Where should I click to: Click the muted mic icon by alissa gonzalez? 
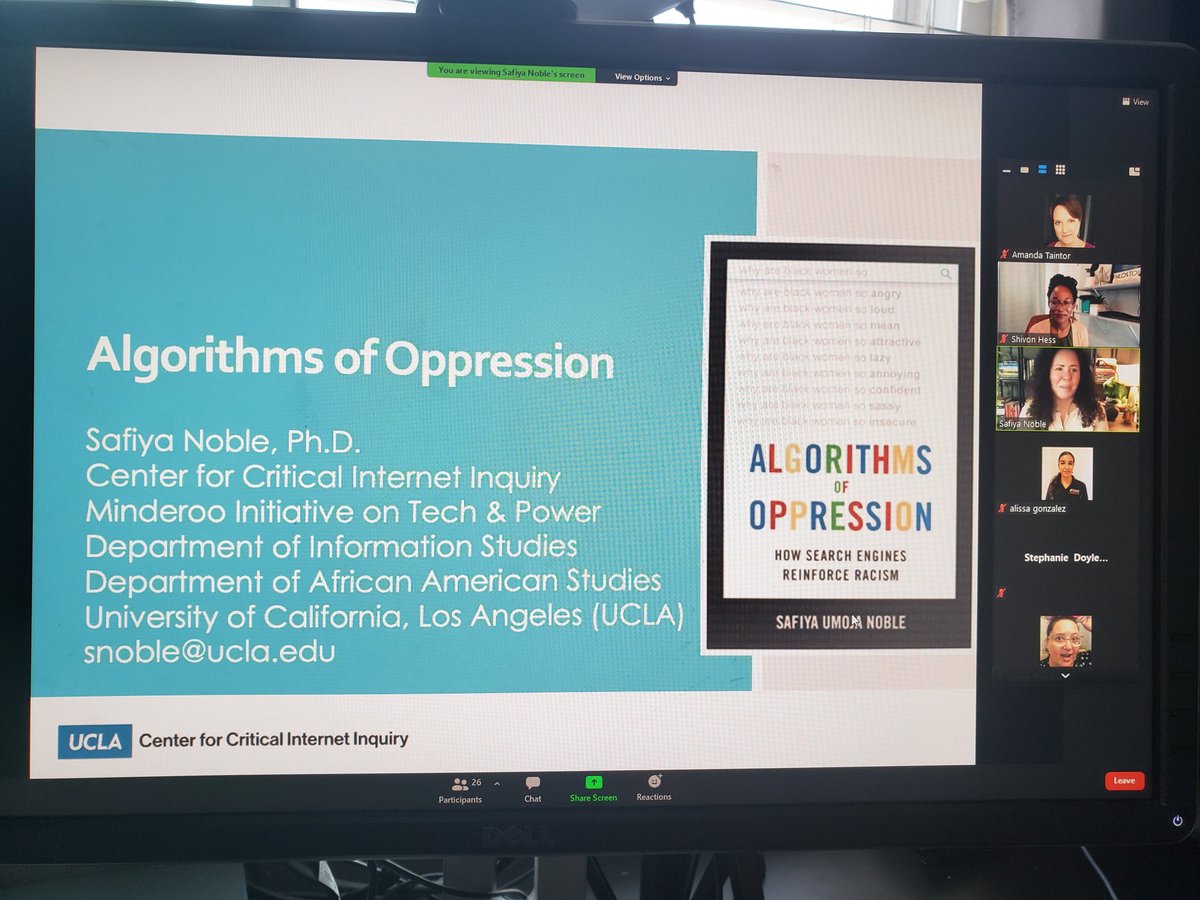[1001, 508]
